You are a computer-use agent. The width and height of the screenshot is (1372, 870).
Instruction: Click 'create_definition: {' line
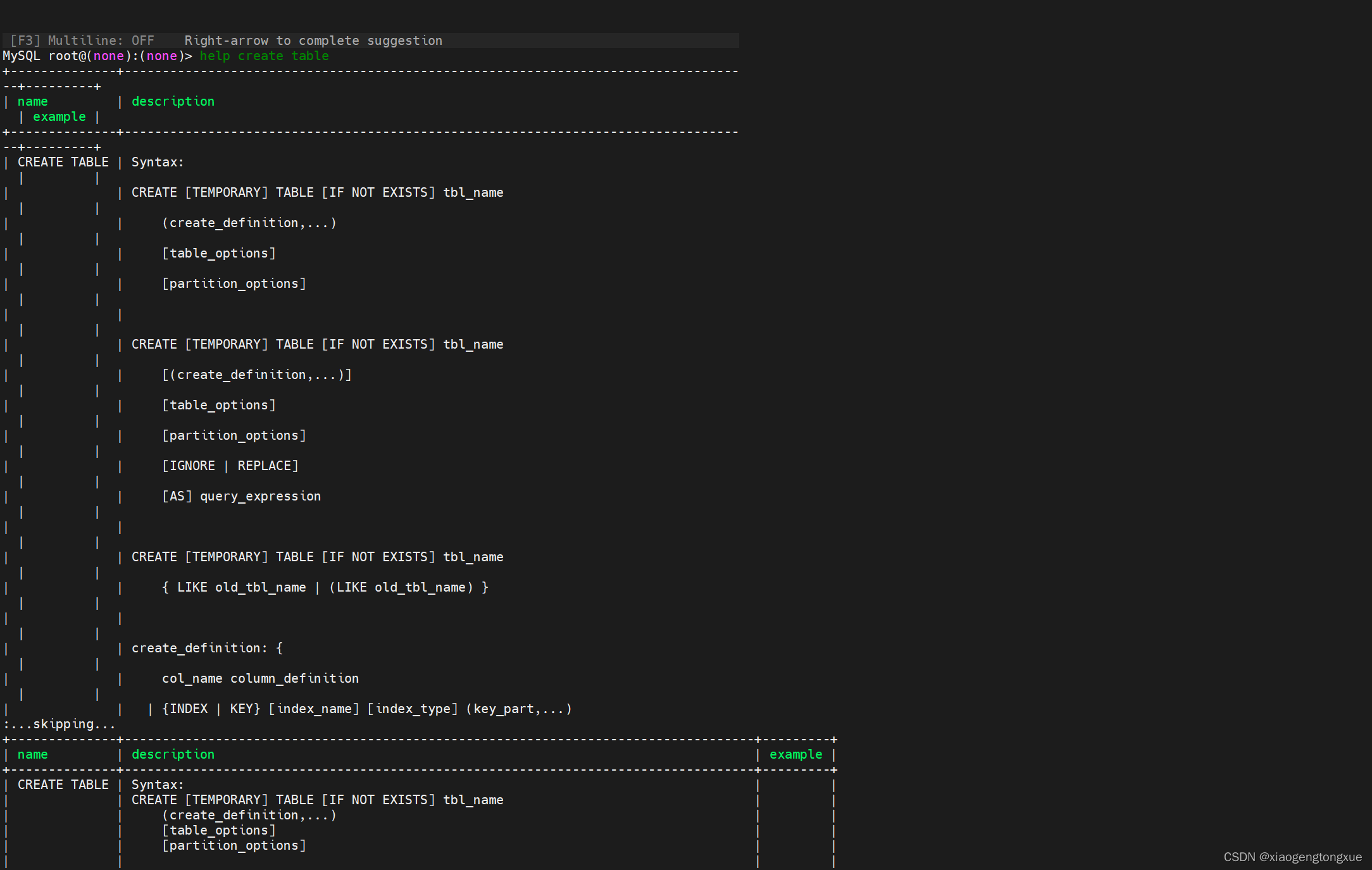pyautogui.click(x=208, y=648)
